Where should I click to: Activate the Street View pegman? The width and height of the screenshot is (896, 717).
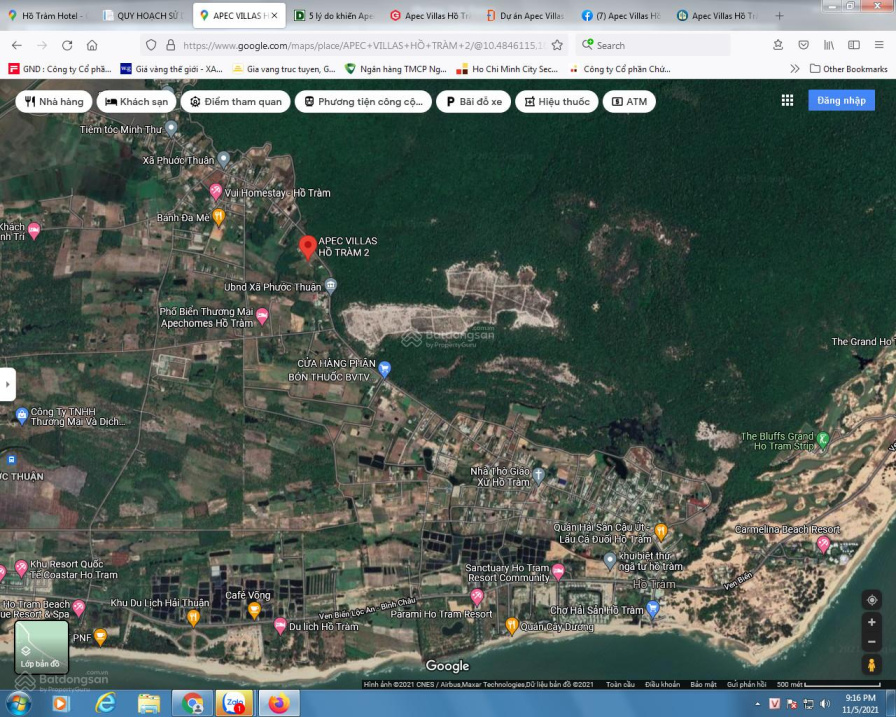872,664
